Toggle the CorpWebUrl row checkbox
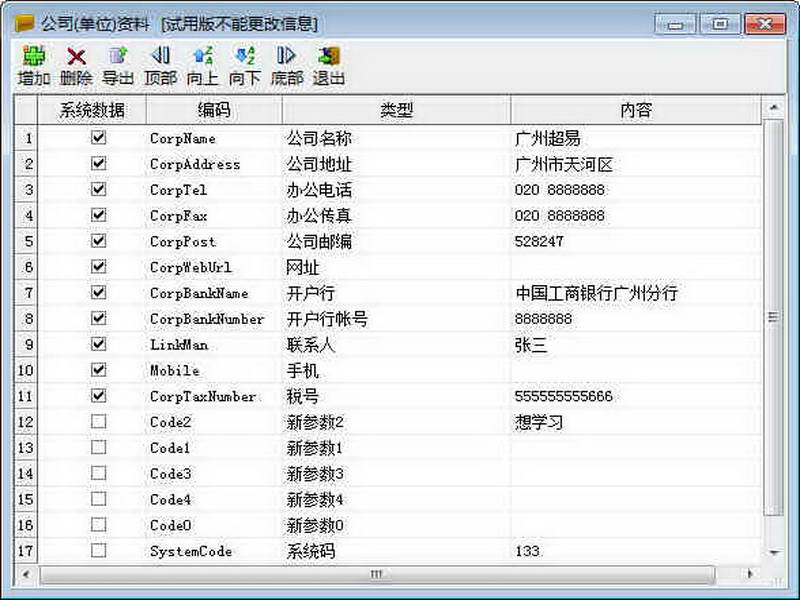The width and height of the screenshot is (800, 600). (x=98, y=267)
